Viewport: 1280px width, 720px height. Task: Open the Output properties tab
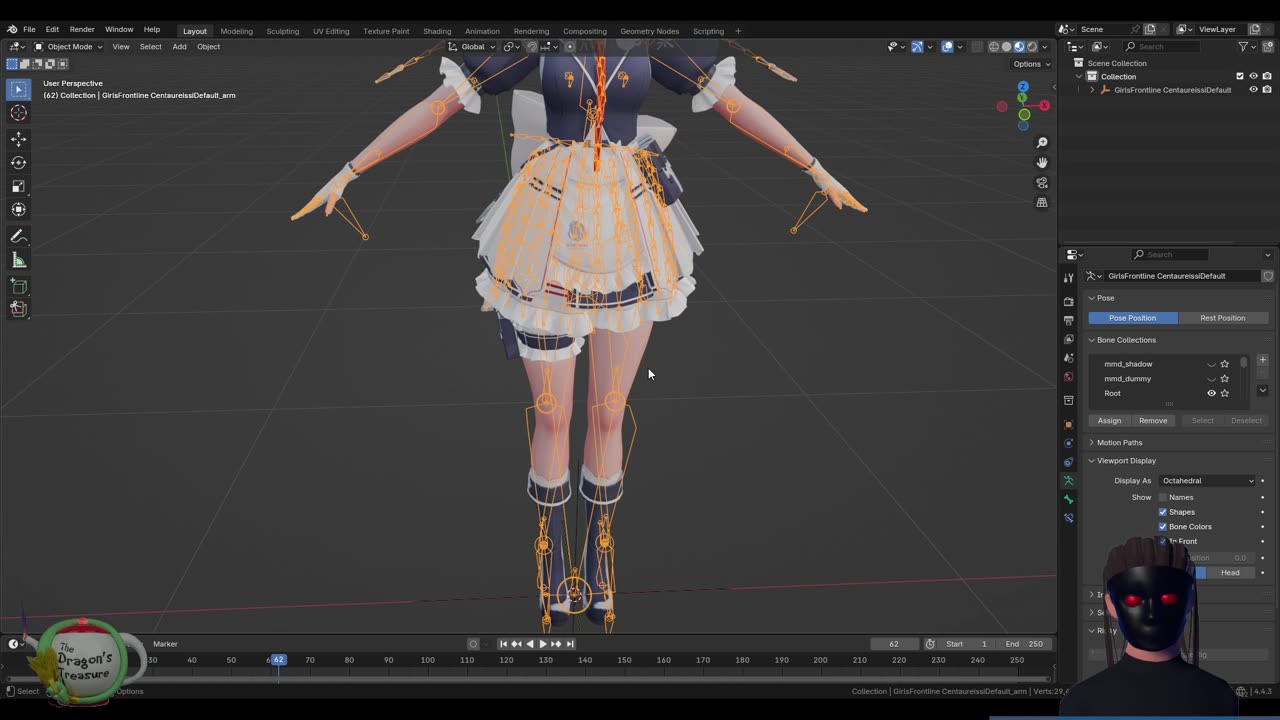click(1068, 320)
